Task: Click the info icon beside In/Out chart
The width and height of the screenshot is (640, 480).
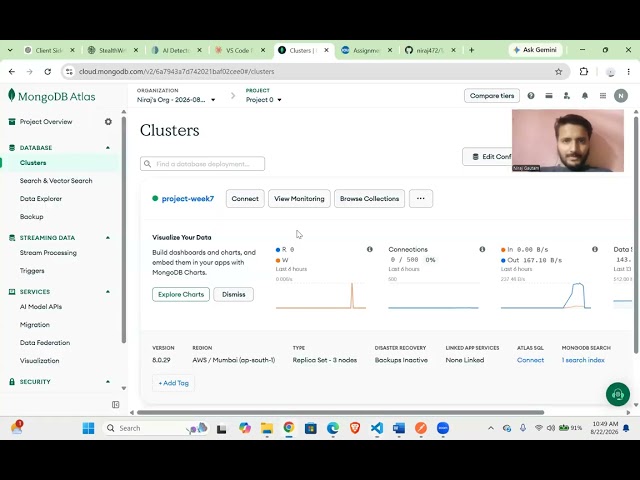Action: tap(595, 249)
